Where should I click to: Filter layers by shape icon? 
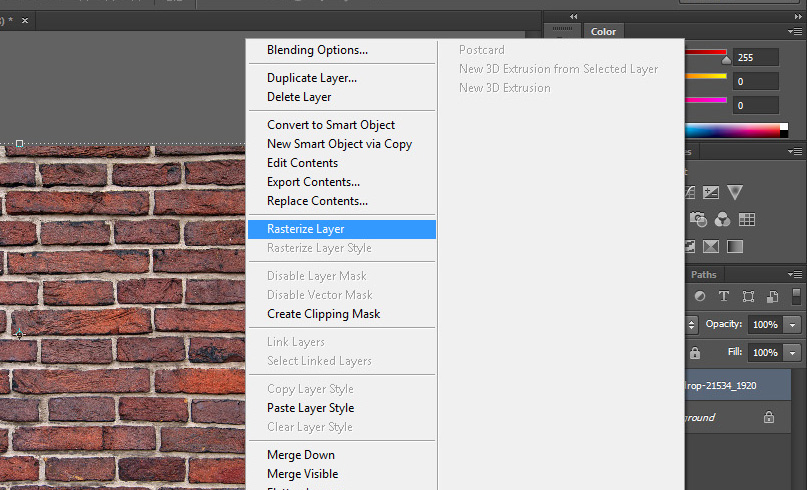tap(746, 297)
